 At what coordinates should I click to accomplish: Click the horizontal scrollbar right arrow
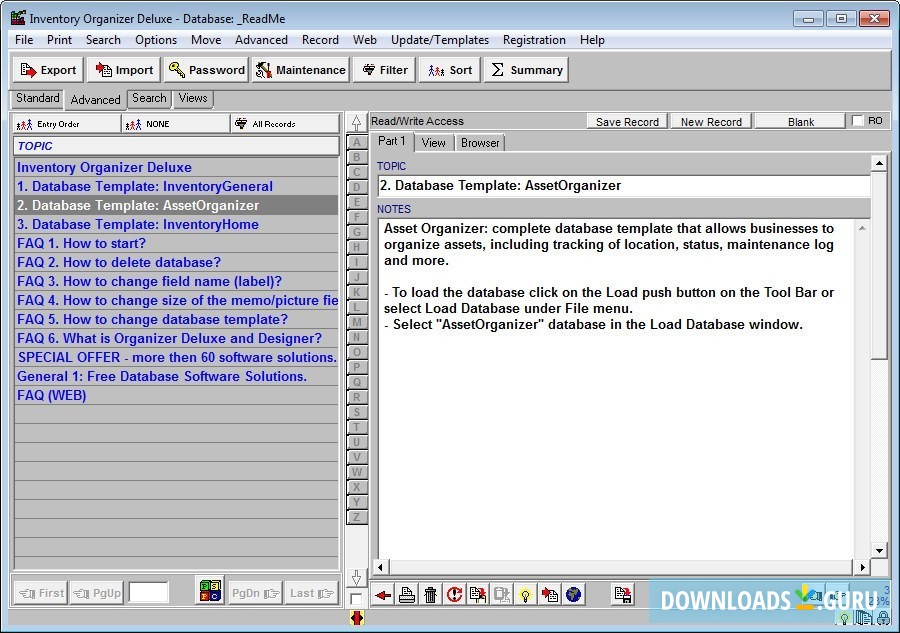(x=862, y=568)
